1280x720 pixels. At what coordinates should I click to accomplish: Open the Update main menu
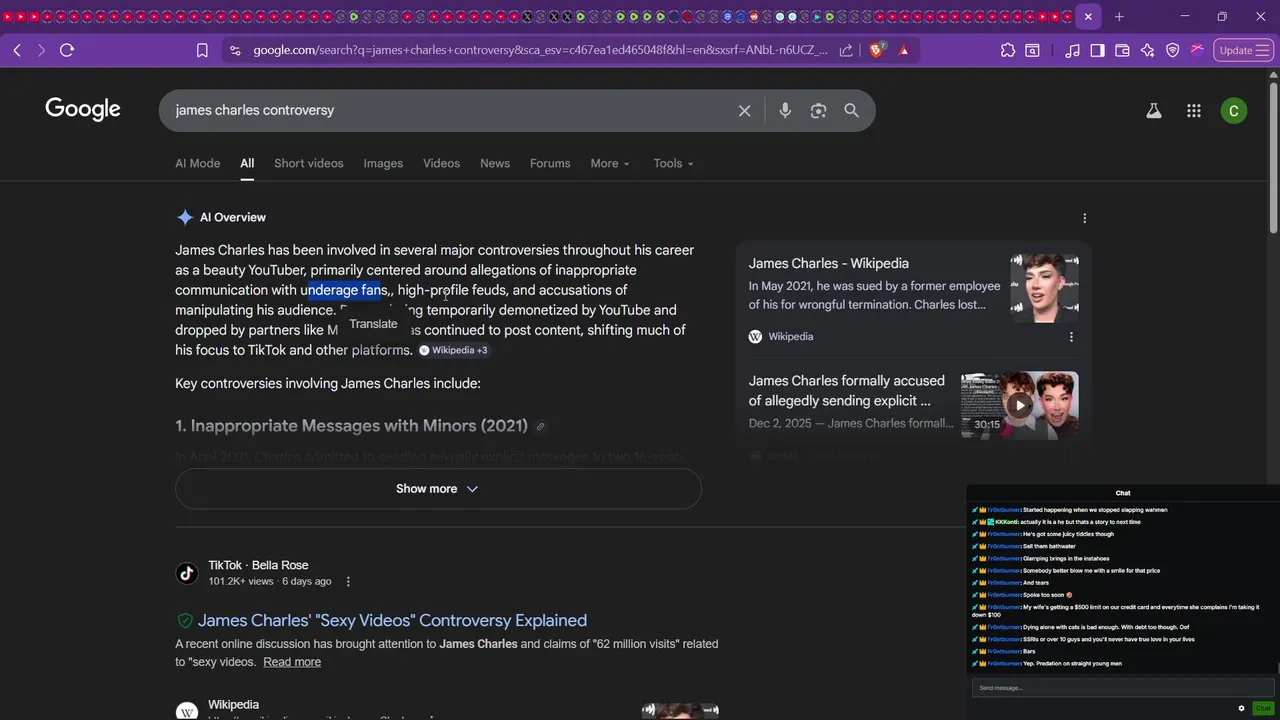1243,50
